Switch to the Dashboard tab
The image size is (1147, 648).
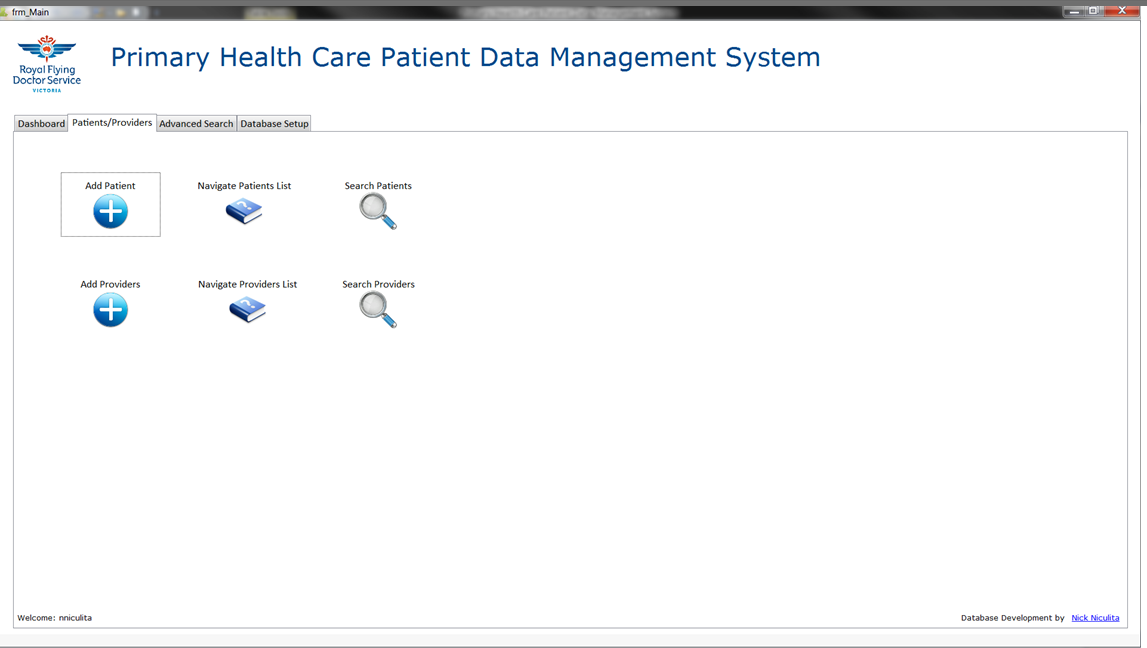(40, 123)
